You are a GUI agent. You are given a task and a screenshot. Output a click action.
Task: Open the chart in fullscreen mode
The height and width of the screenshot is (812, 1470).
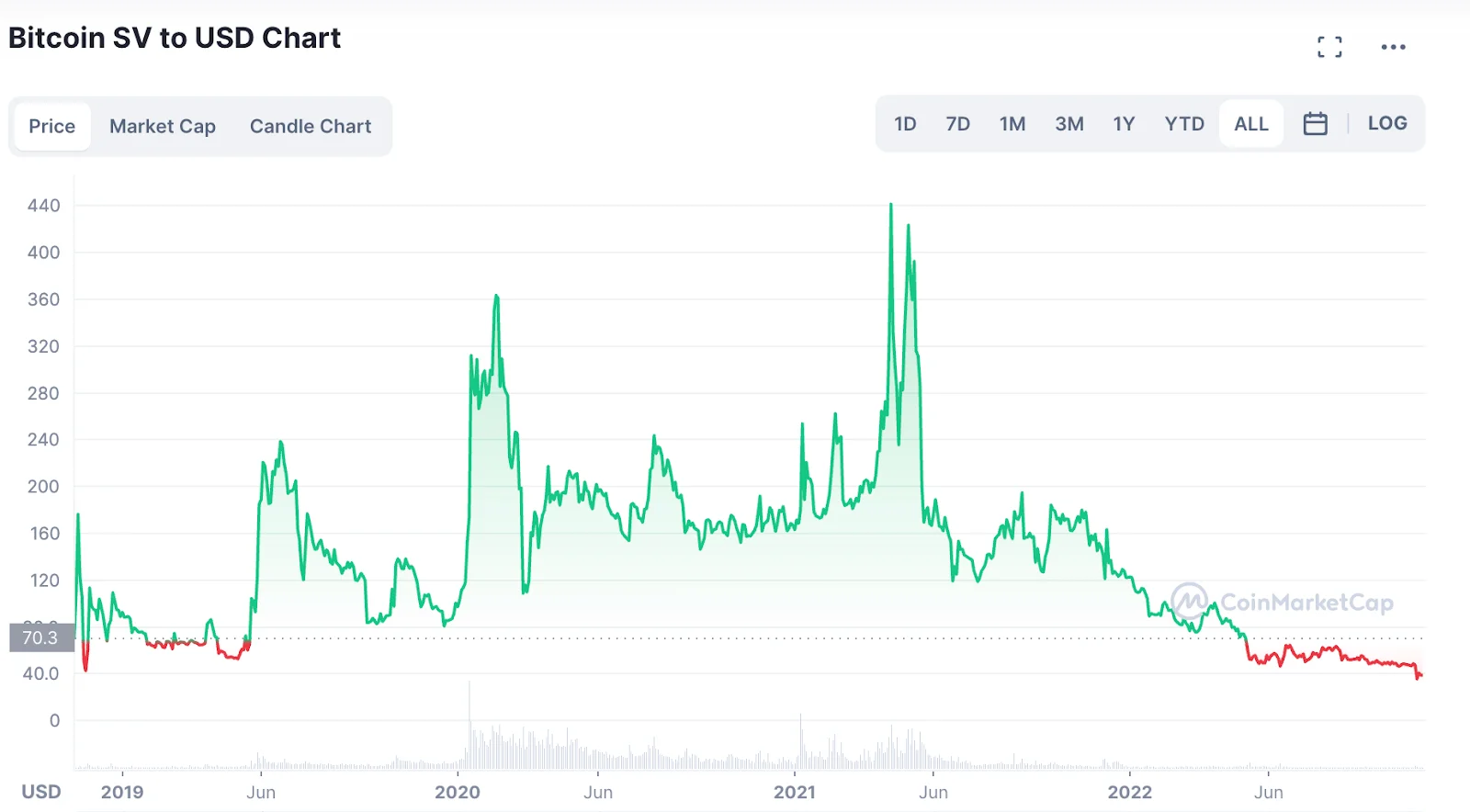pyautogui.click(x=1329, y=47)
